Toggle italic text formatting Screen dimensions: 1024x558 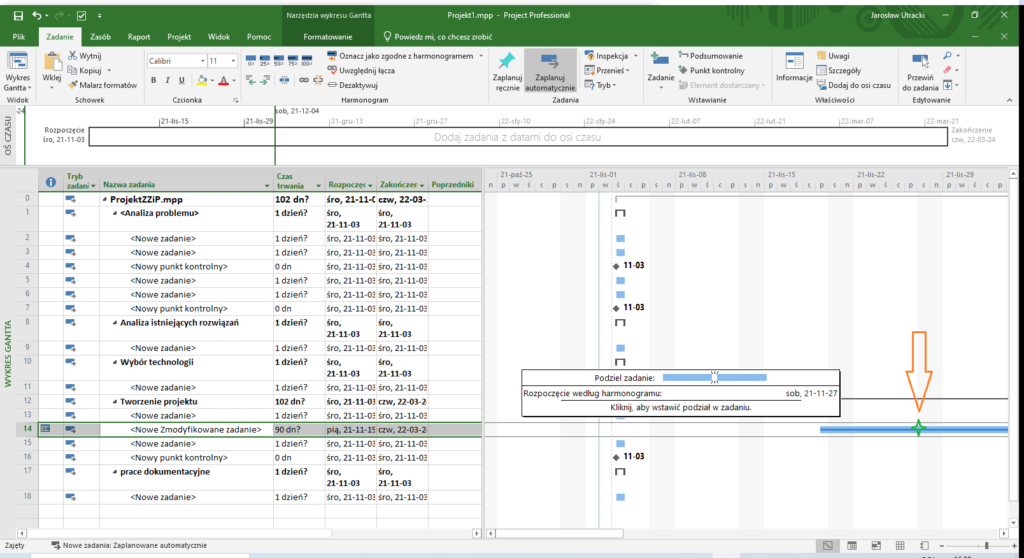pyautogui.click(x=169, y=81)
